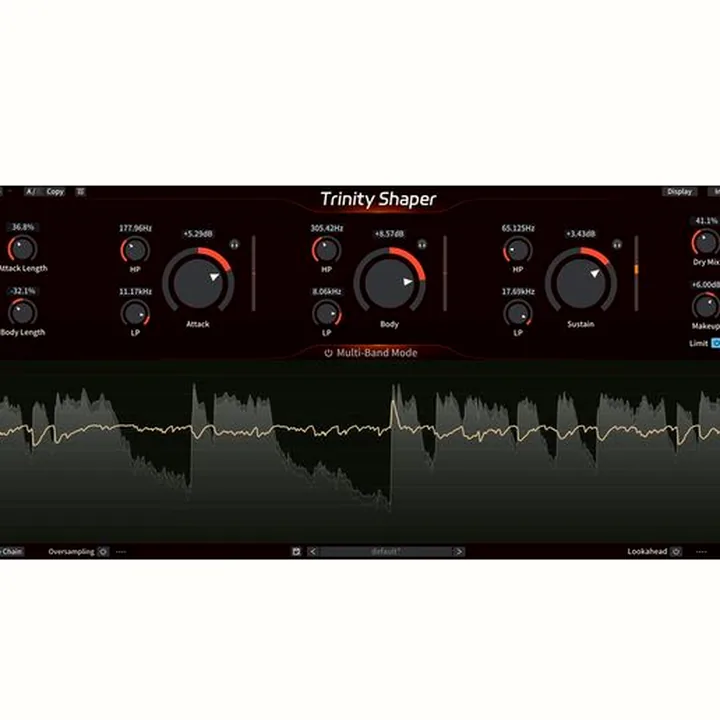Toggle the Body band solo headphones icon

[x=422, y=244]
